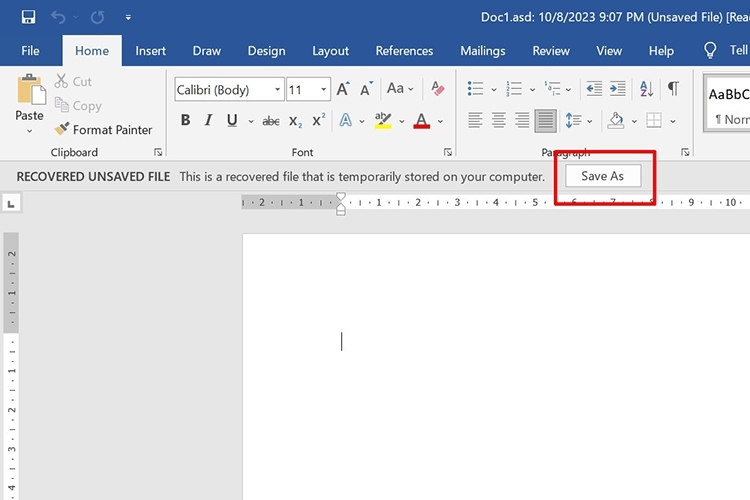Toggle Italic formatting
The height and width of the screenshot is (500, 750).
tap(208, 120)
